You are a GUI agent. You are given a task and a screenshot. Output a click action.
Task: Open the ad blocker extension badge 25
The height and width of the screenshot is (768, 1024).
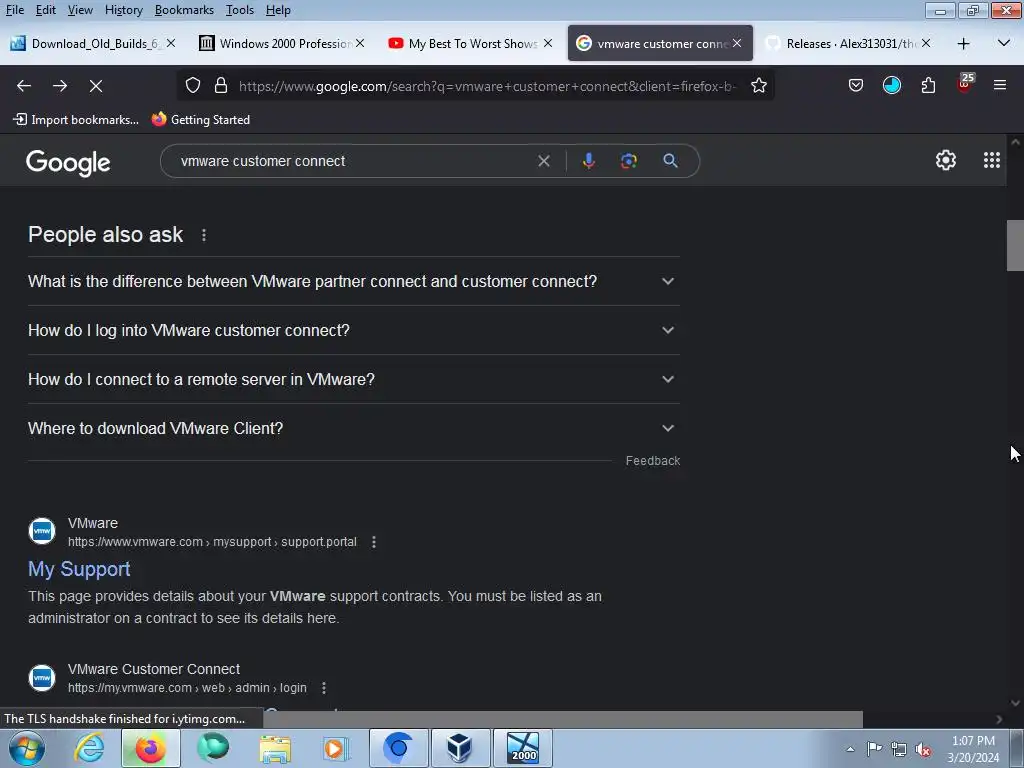(965, 84)
